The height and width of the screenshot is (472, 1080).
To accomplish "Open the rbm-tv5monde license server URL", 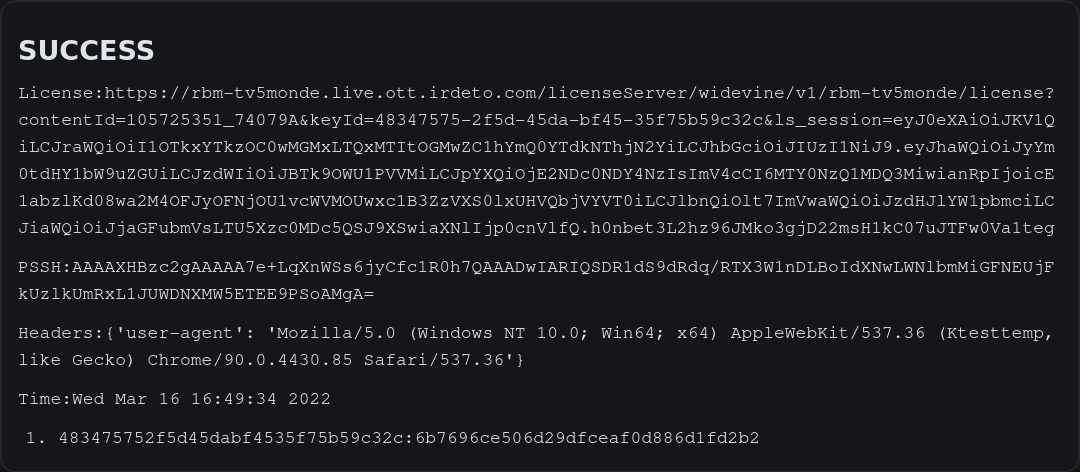I will pos(500,93).
